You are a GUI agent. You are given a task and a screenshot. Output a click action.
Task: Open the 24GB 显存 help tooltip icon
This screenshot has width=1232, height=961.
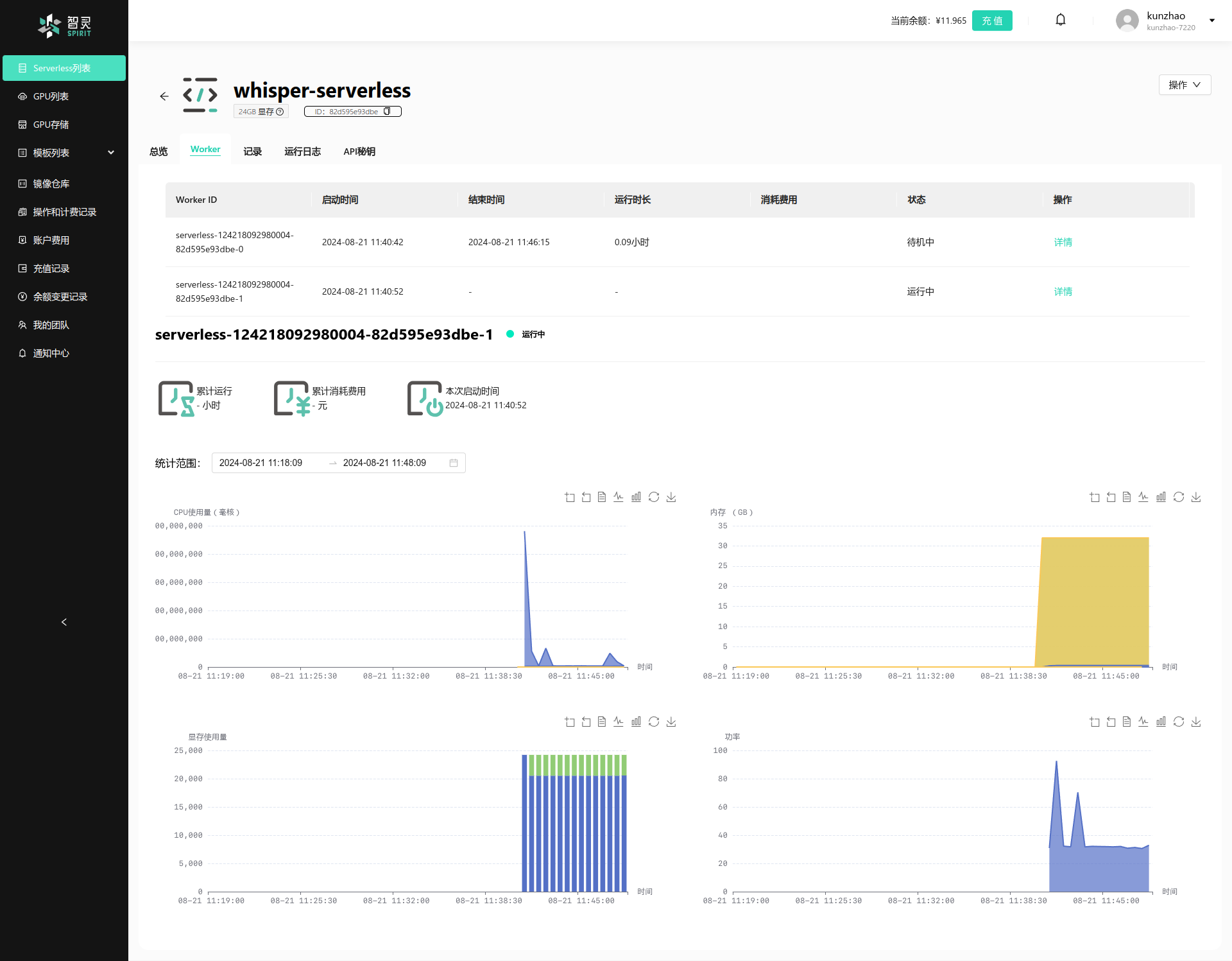(280, 112)
